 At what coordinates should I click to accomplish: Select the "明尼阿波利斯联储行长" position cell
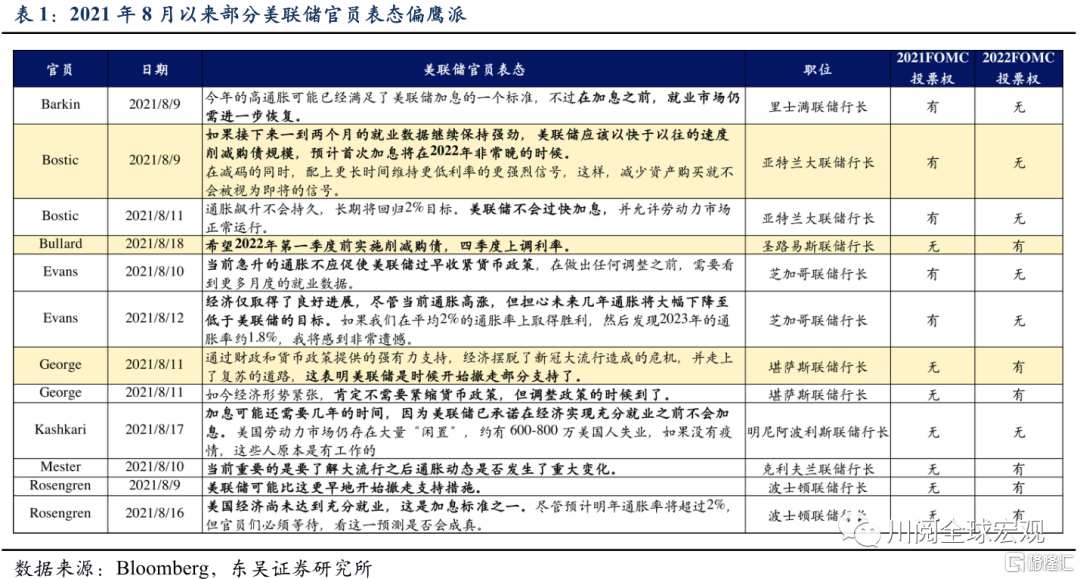point(818,432)
